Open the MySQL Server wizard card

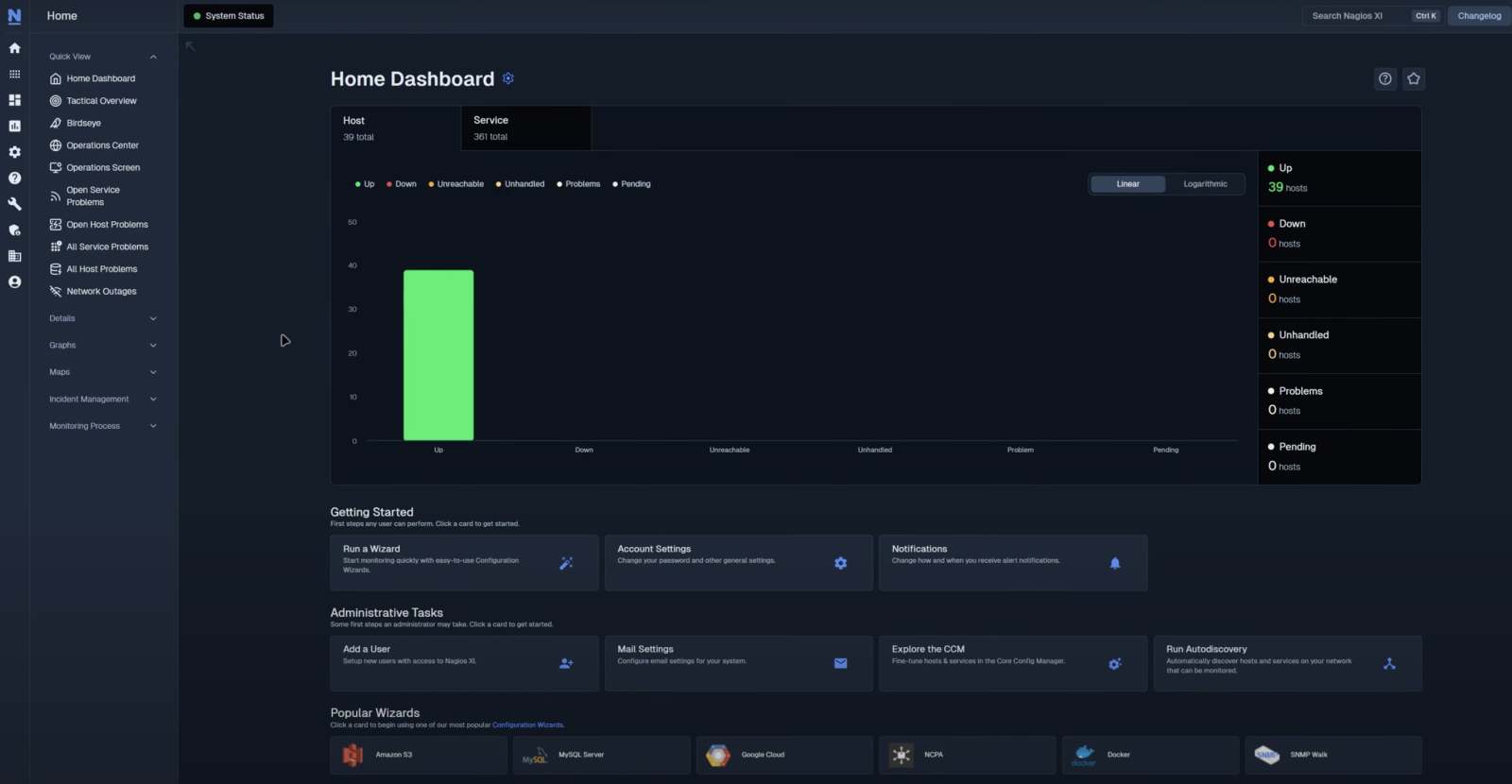pos(602,755)
